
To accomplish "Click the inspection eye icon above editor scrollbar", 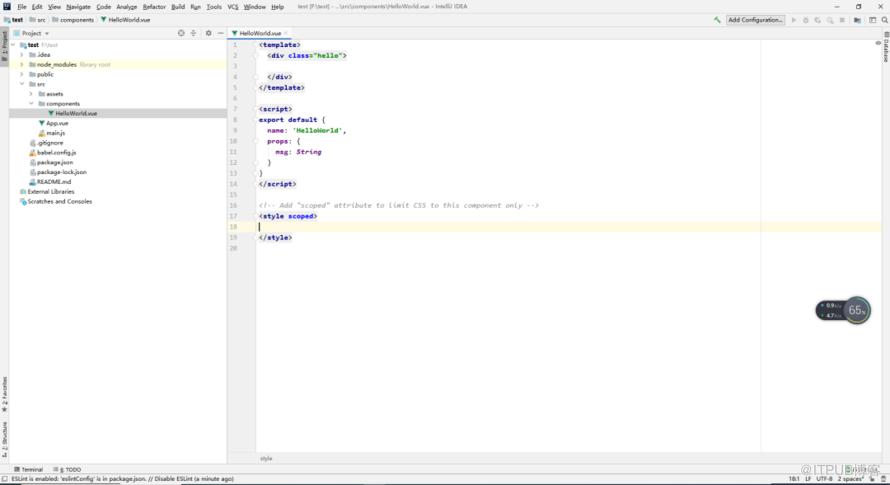I will (x=878, y=43).
